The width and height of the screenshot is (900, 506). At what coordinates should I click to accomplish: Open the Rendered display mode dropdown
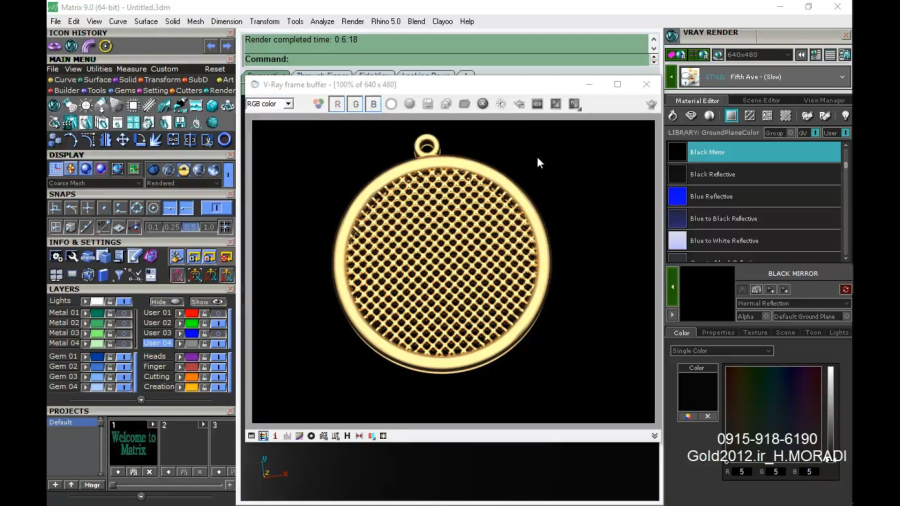click(183, 183)
